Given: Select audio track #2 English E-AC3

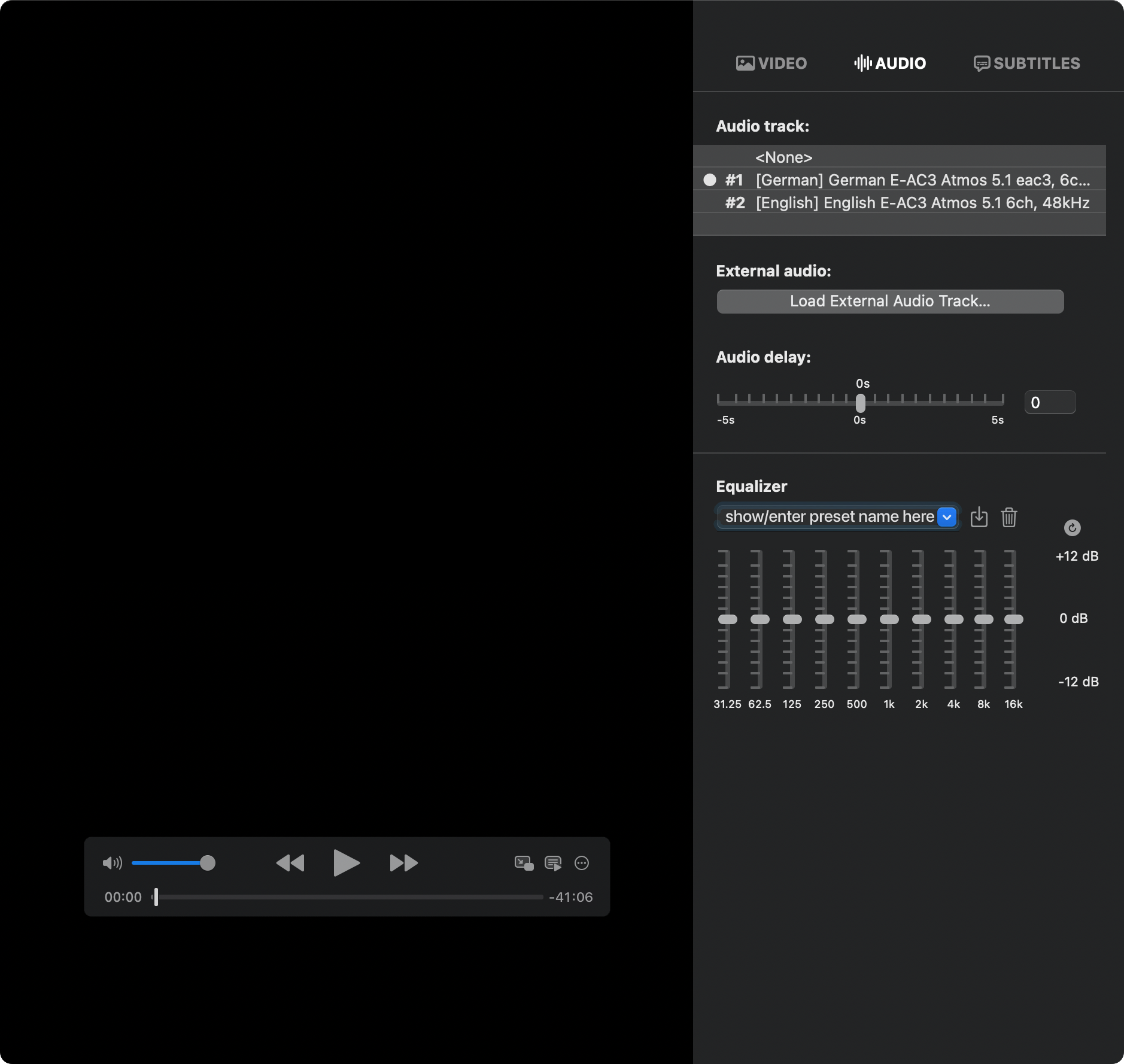Looking at the screenshot, I should [x=900, y=203].
